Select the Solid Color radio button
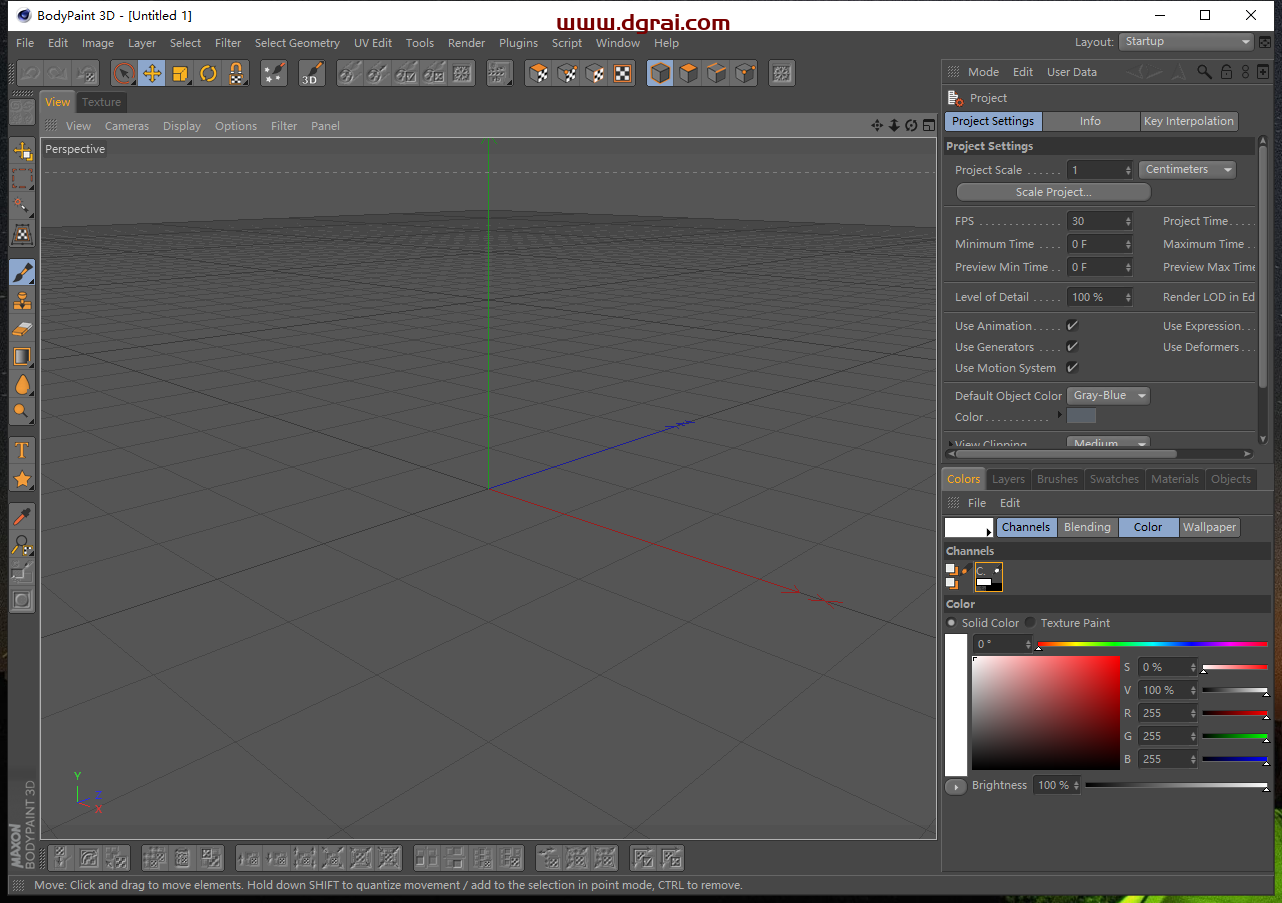The width and height of the screenshot is (1282, 903). pyautogui.click(x=951, y=623)
